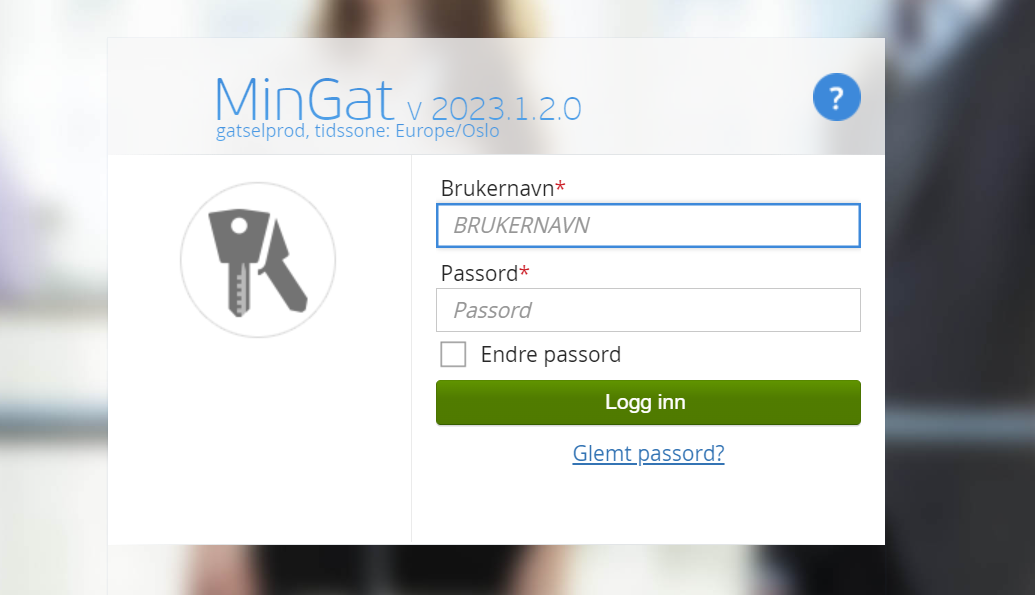This screenshot has height=595, width=1035.
Task: Click empty white area below Glemt passord
Action: pyautogui.click(x=648, y=505)
